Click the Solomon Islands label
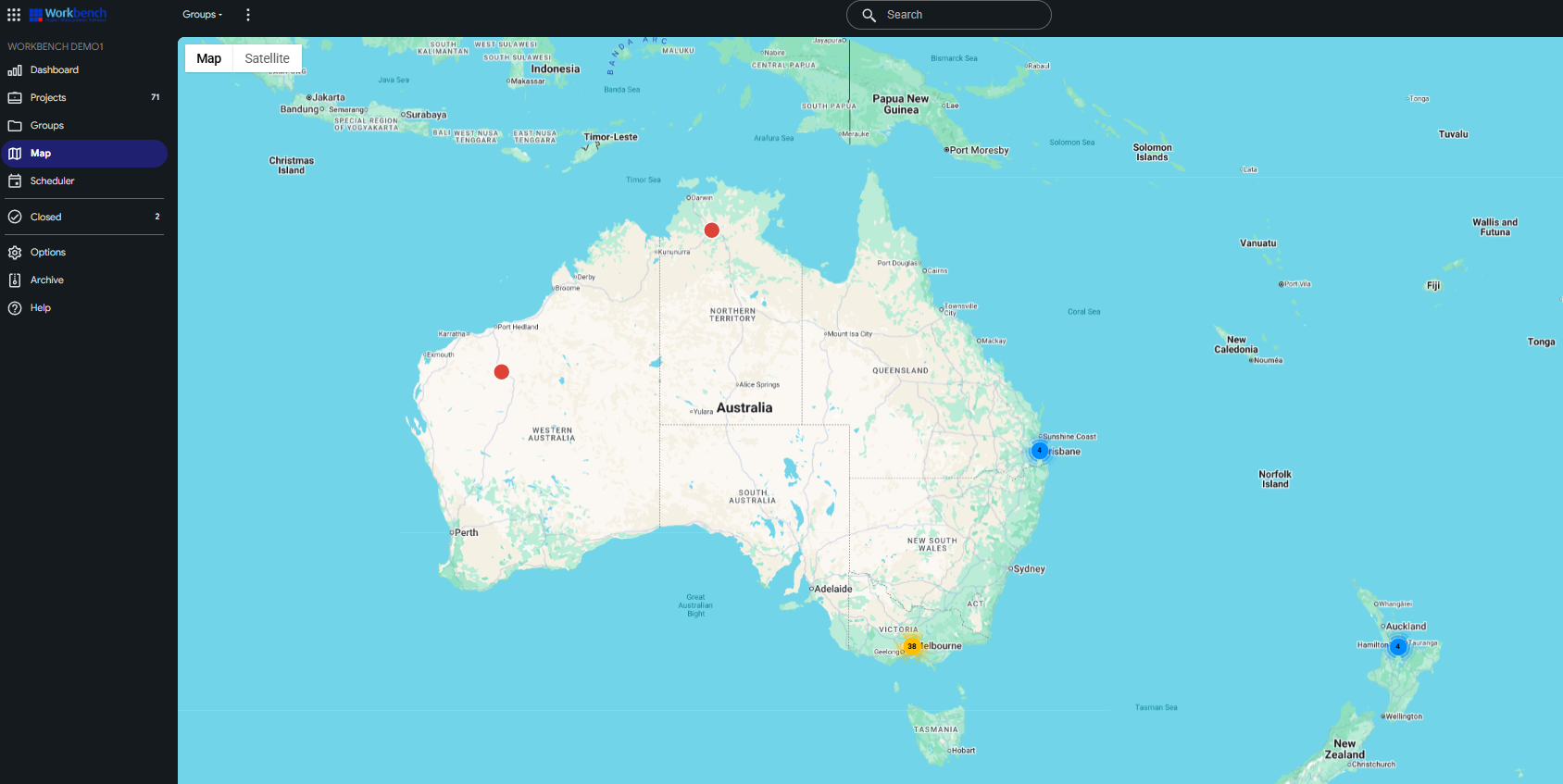 pyautogui.click(x=1153, y=153)
